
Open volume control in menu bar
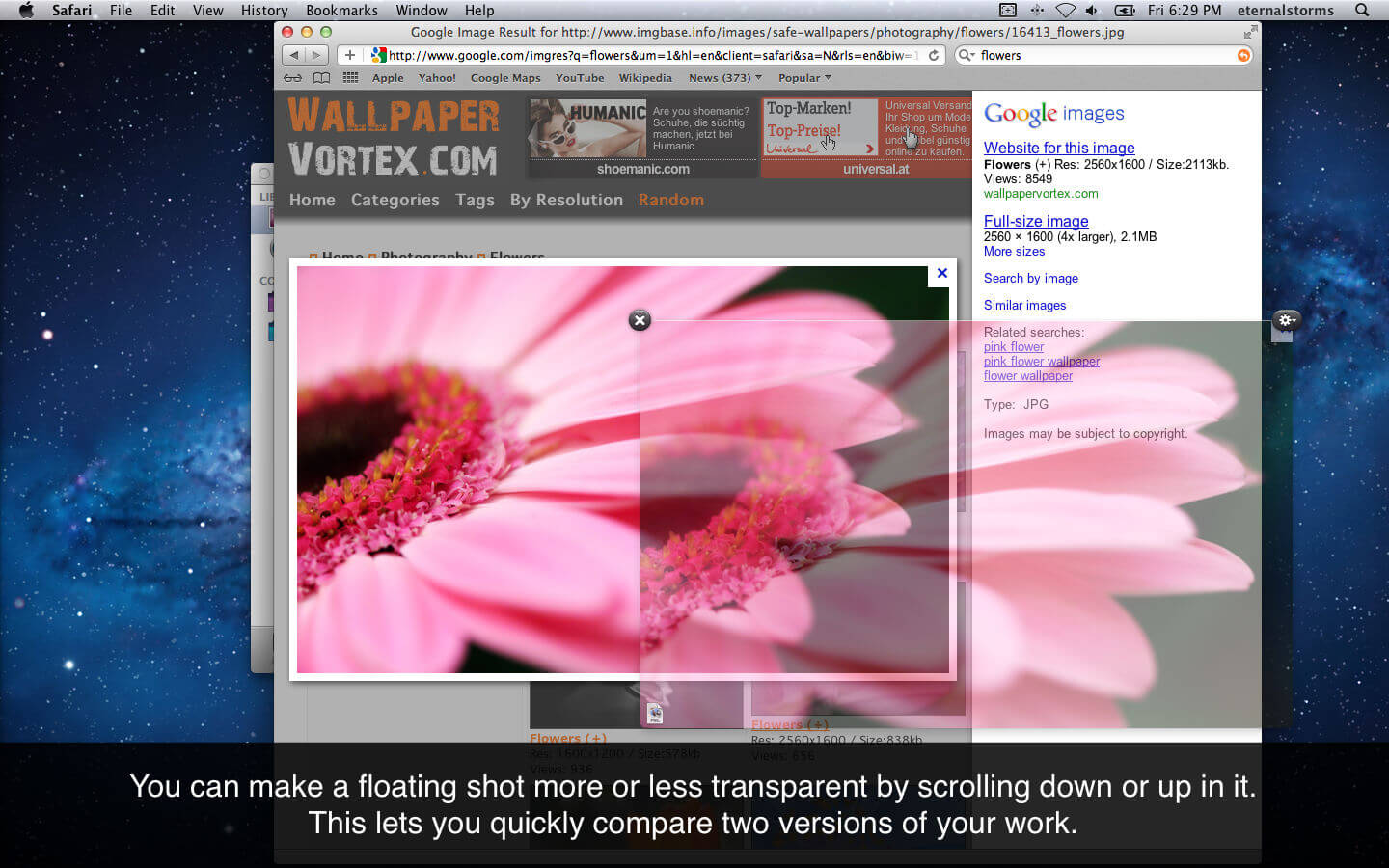(1092, 11)
